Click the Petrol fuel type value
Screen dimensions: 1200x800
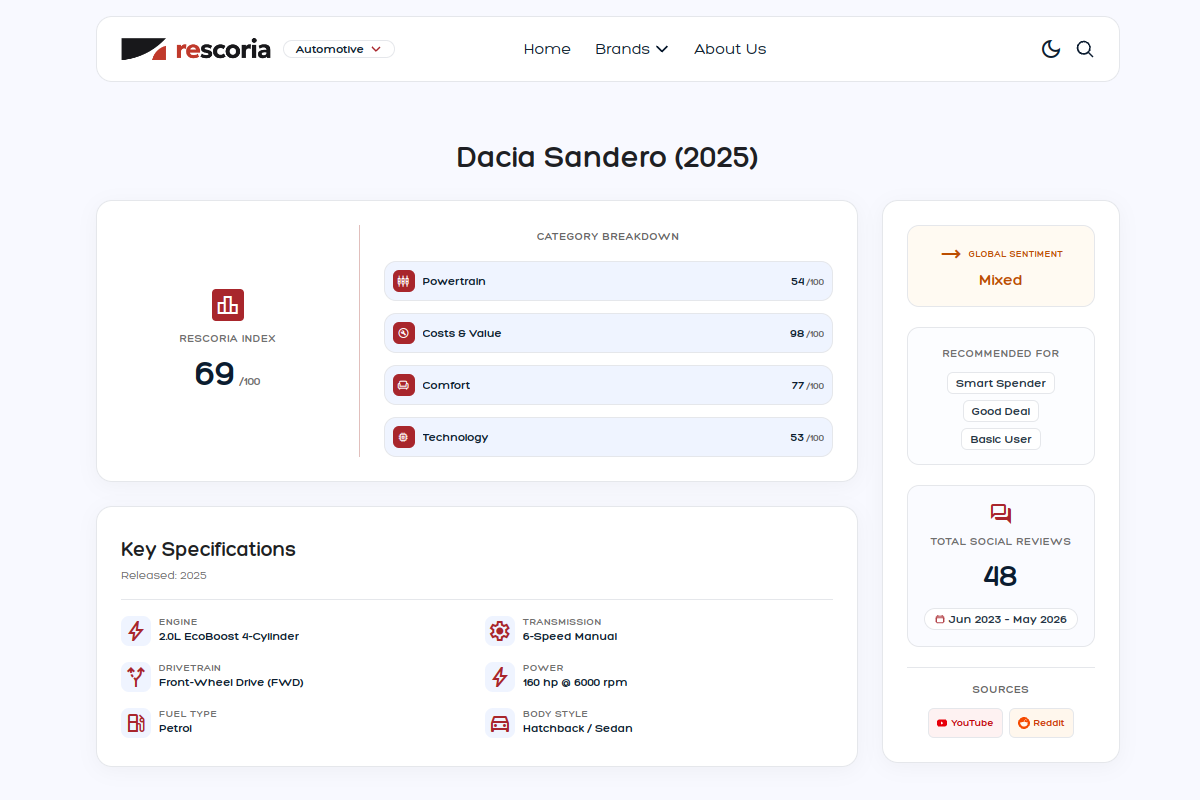pyautogui.click(x=176, y=728)
